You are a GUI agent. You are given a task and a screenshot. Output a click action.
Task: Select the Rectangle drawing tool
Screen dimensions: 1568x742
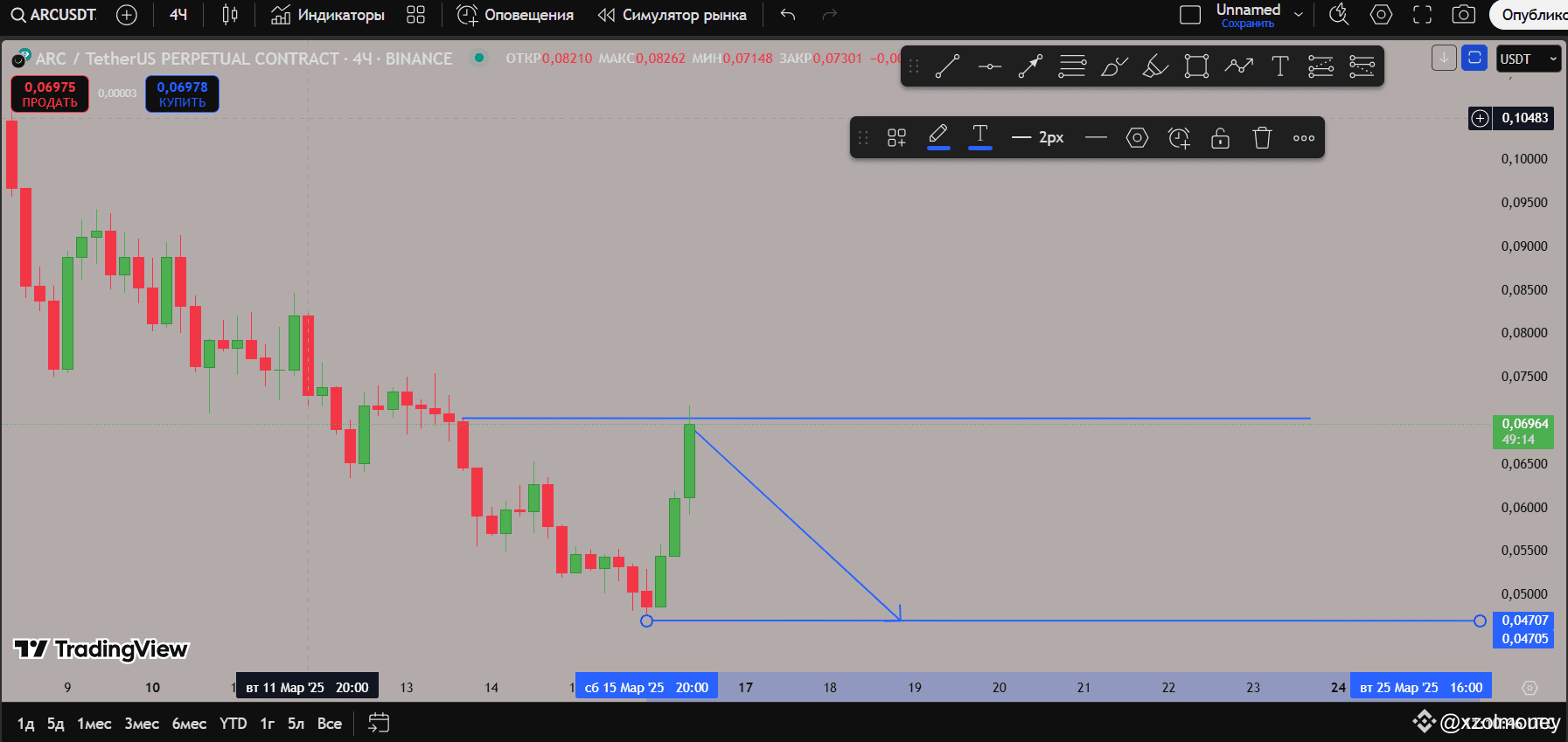[1196, 66]
